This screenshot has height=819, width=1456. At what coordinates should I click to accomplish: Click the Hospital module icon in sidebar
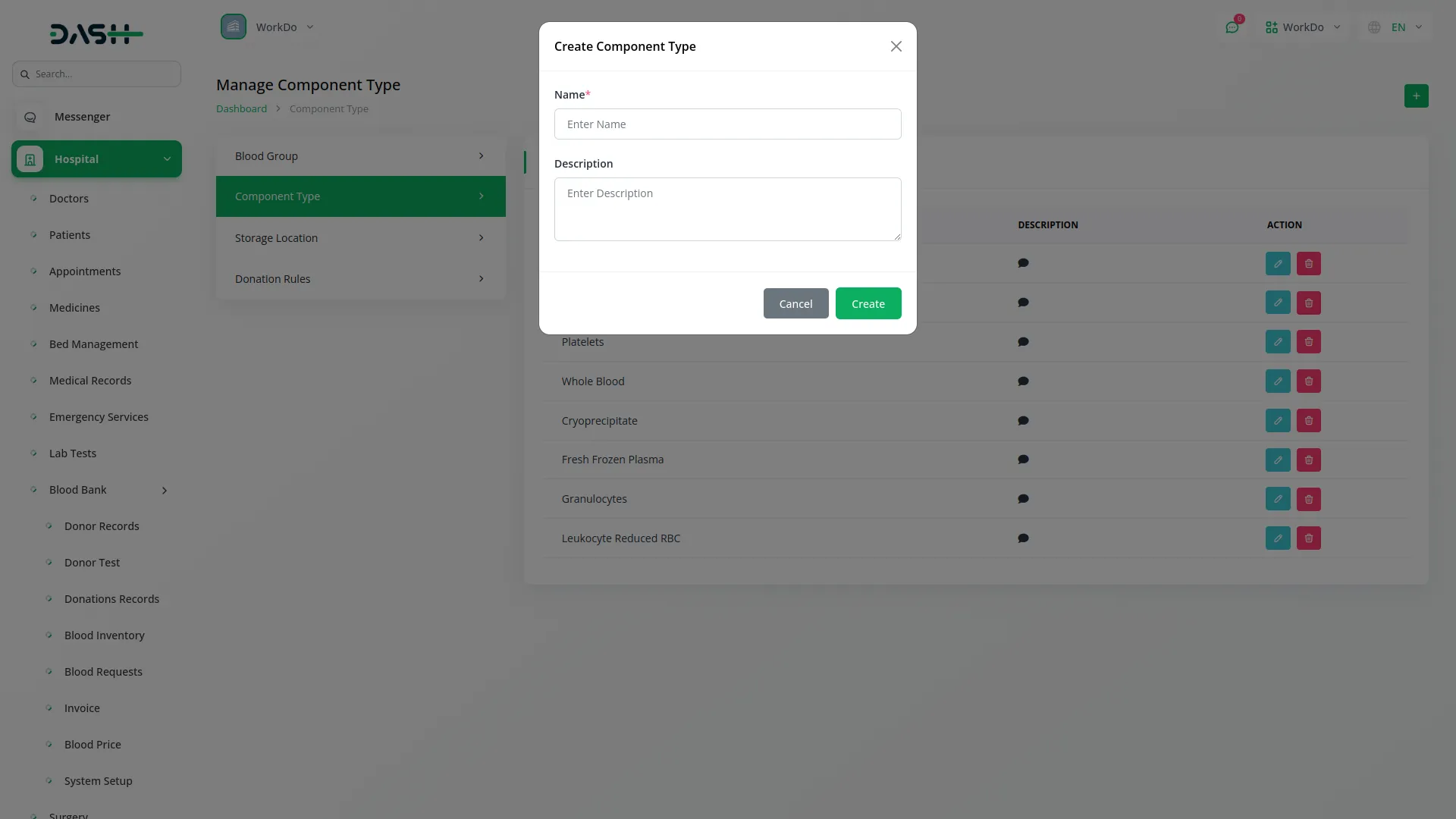30,159
